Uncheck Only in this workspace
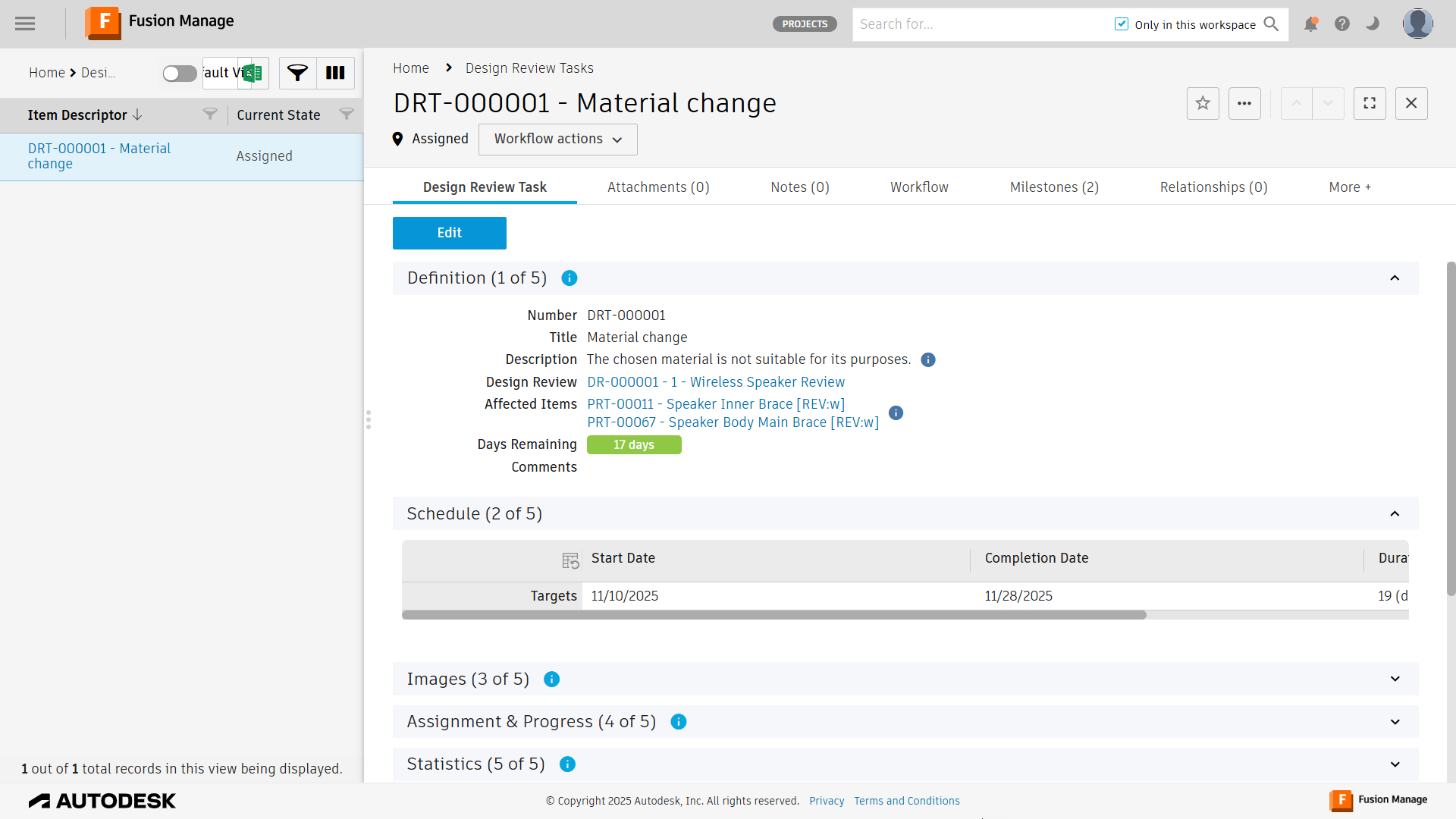The height and width of the screenshot is (819, 1456). click(x=1122, y=24)
